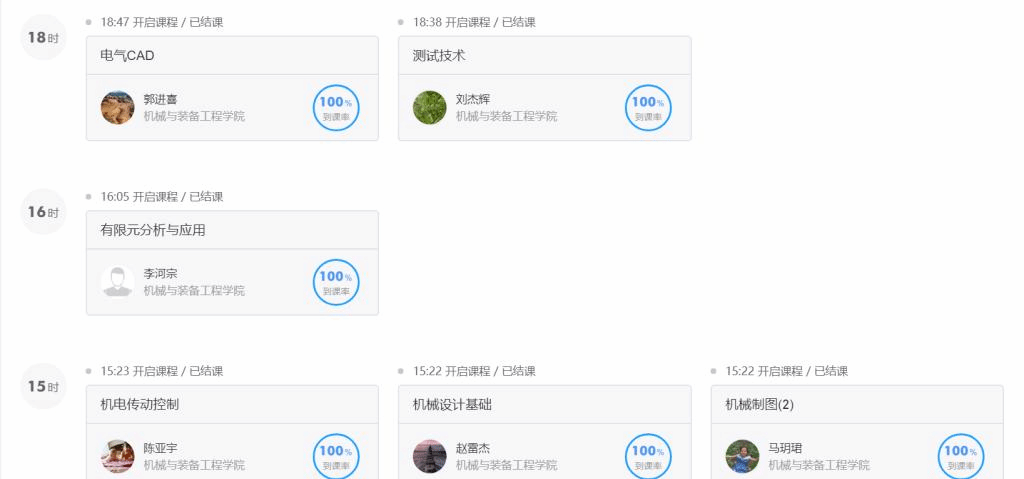Open the 电气CAD course title

click(128, 56)
